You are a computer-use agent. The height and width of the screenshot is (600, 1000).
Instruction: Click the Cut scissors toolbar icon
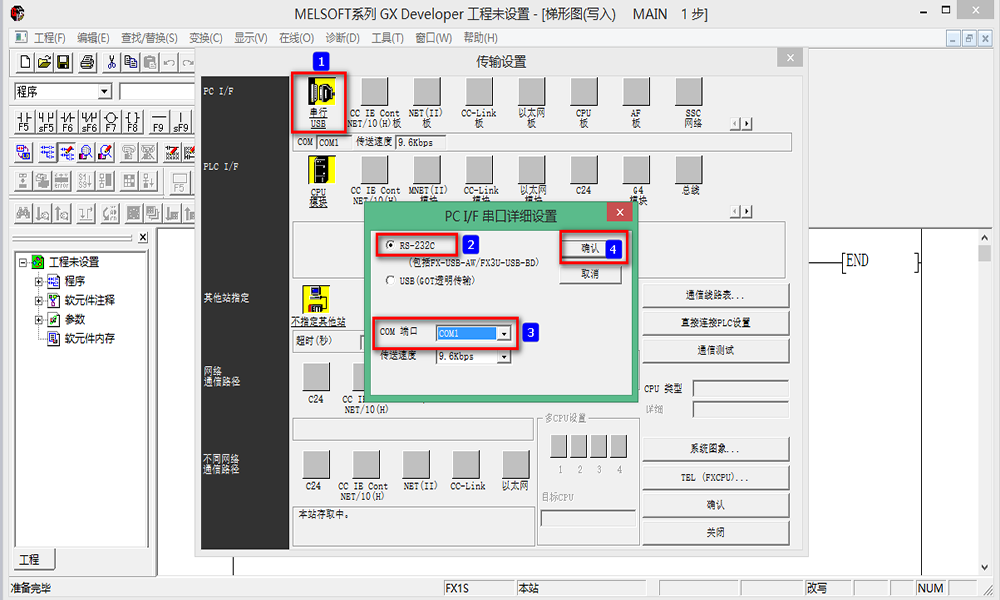click(112, 63)
